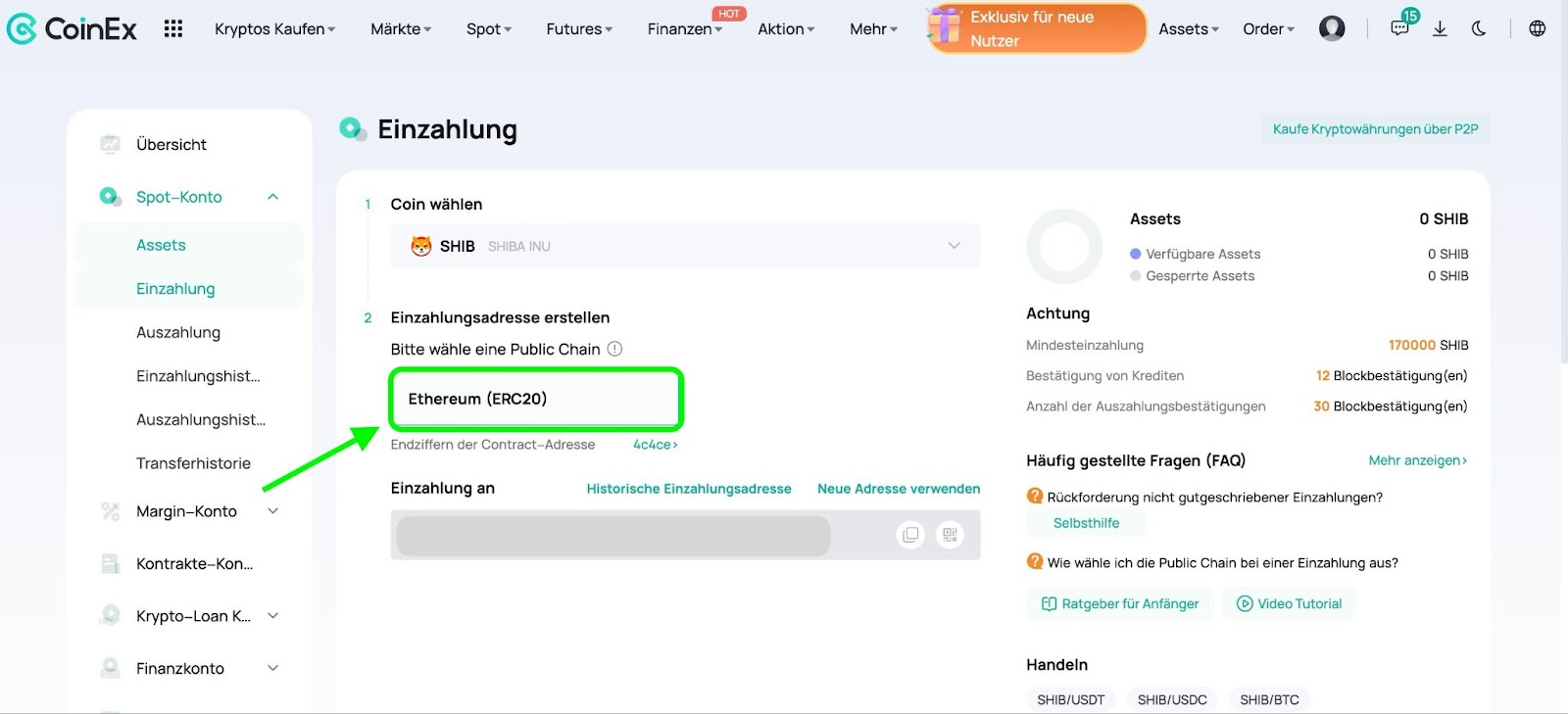The height and width of the screenshot is (714, 1568).
Task: Open Ratgeber für Anfänger guide
Action: 1120,603
